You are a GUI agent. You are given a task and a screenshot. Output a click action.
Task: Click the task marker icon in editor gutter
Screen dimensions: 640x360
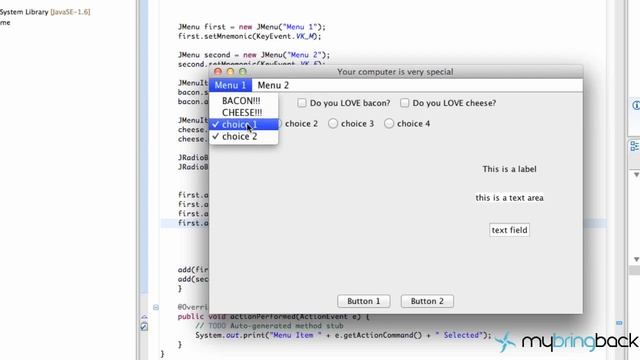[144, 326]
